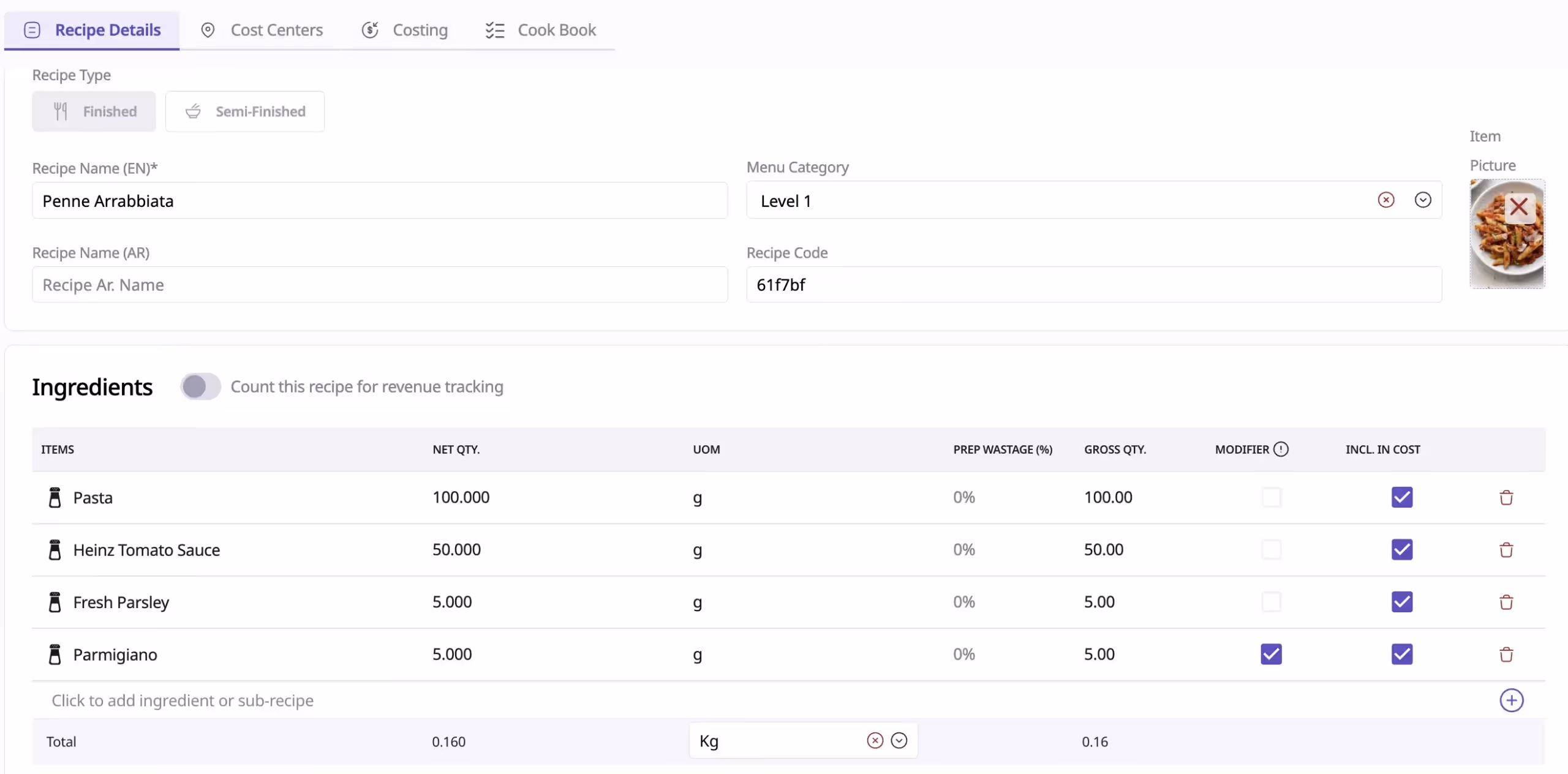This screenshot has height=774, width=1568.
Task: Select the Semi-Finished recipe type
Action: [244, 111]
